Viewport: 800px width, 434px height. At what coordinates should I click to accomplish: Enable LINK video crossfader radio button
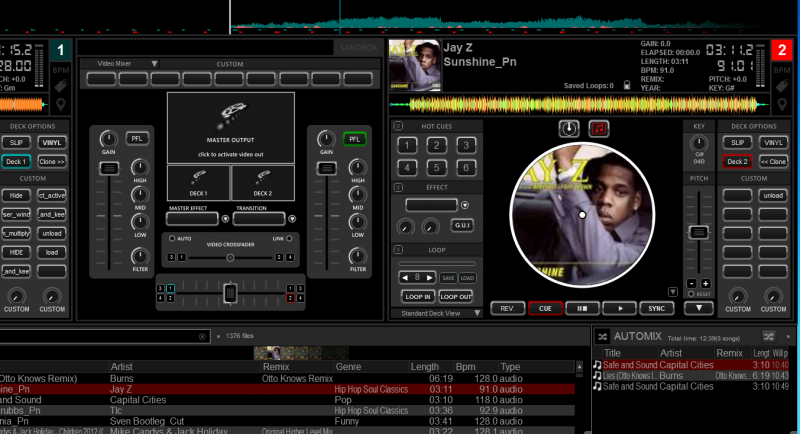click(289, 239)
